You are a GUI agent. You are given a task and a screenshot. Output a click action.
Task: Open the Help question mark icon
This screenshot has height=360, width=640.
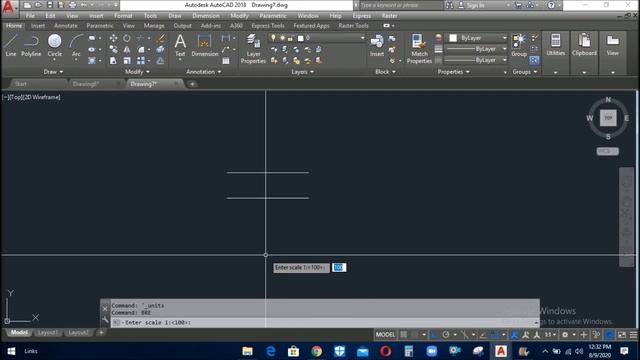(x=551, y=5)
